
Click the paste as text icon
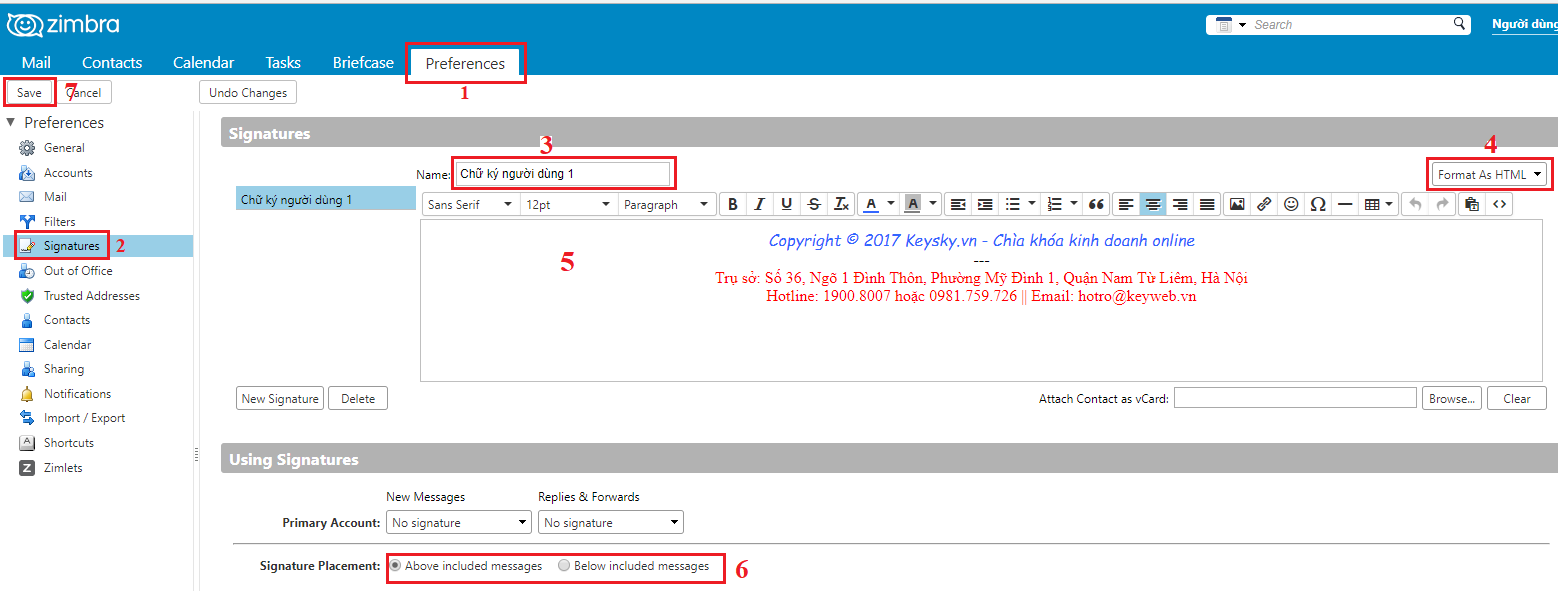click(1471, 204)
